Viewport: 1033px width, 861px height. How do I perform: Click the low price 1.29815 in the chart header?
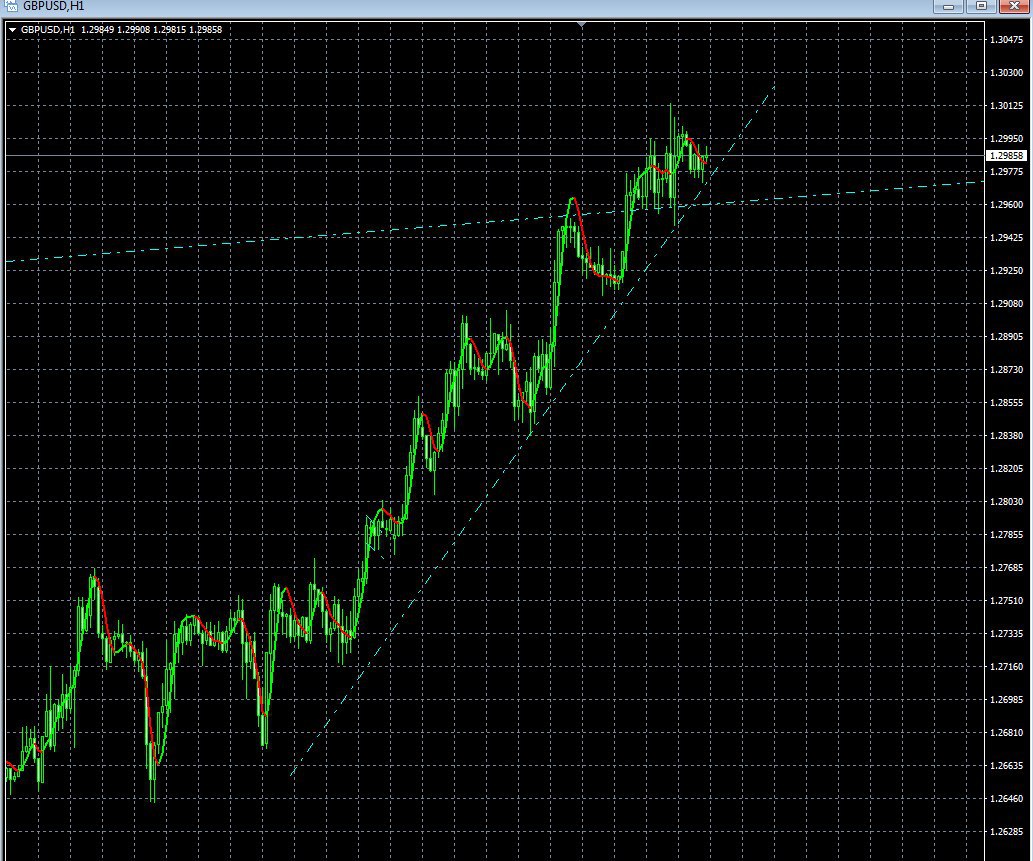tap(169, 30)
